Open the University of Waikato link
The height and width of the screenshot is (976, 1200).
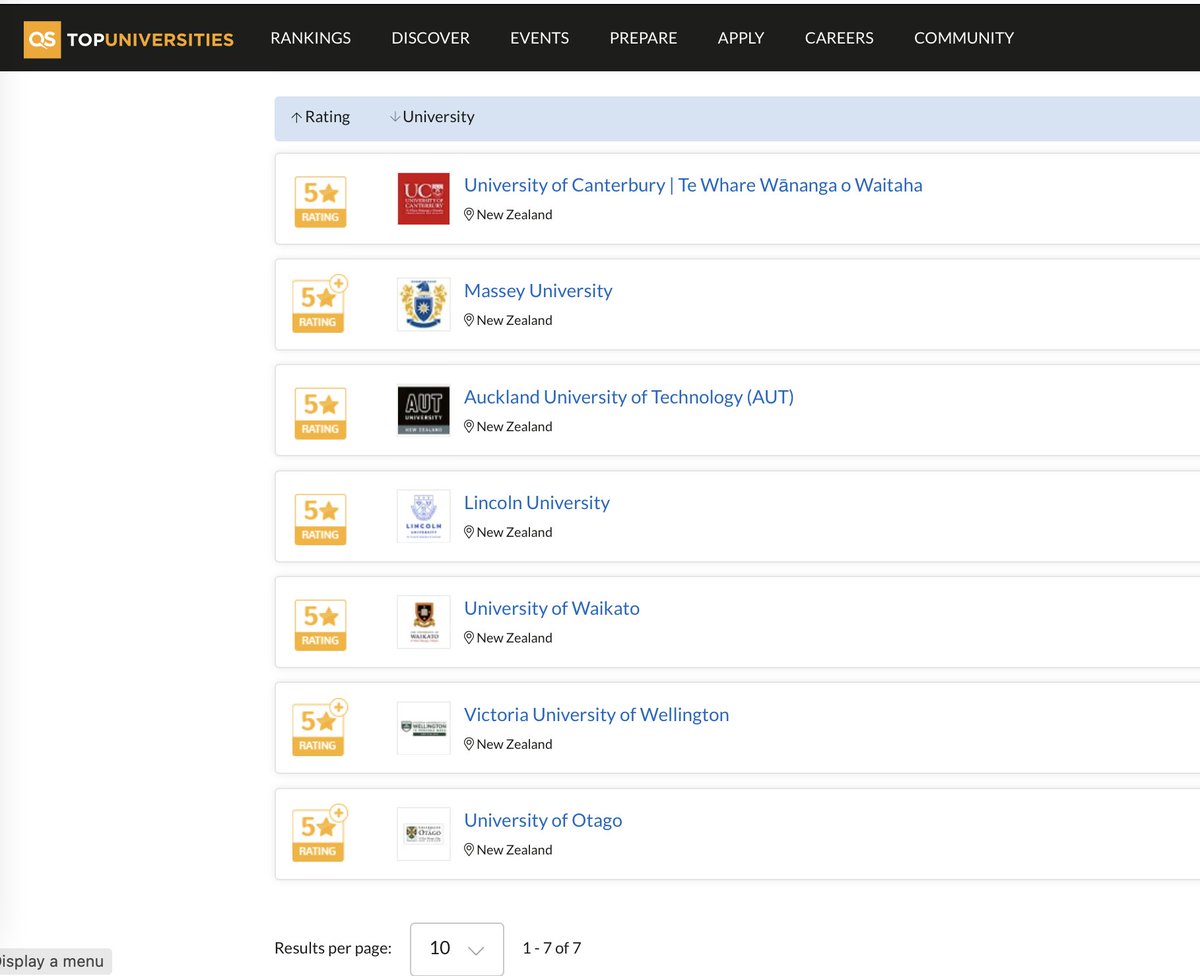[x=552, y=609]
